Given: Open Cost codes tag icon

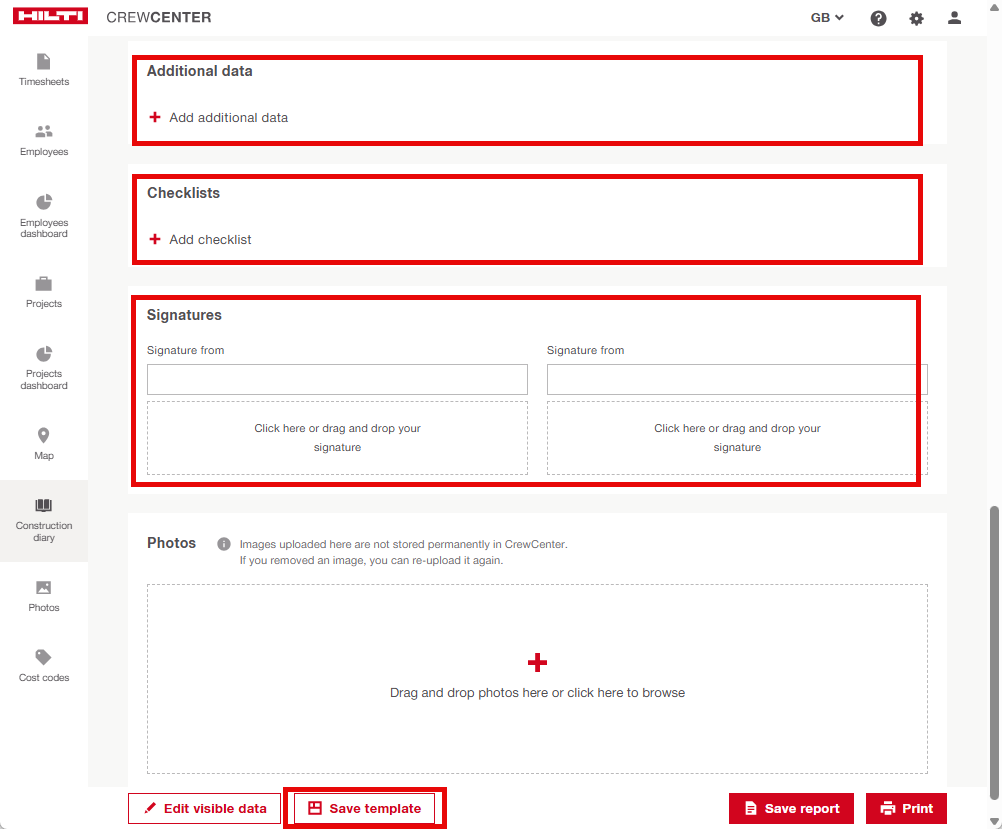Looking at the screenshot, I should click(x=44, y=658).
